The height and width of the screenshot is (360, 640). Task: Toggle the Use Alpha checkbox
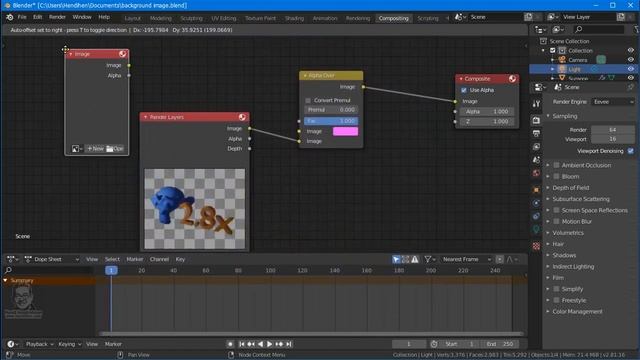464,90
